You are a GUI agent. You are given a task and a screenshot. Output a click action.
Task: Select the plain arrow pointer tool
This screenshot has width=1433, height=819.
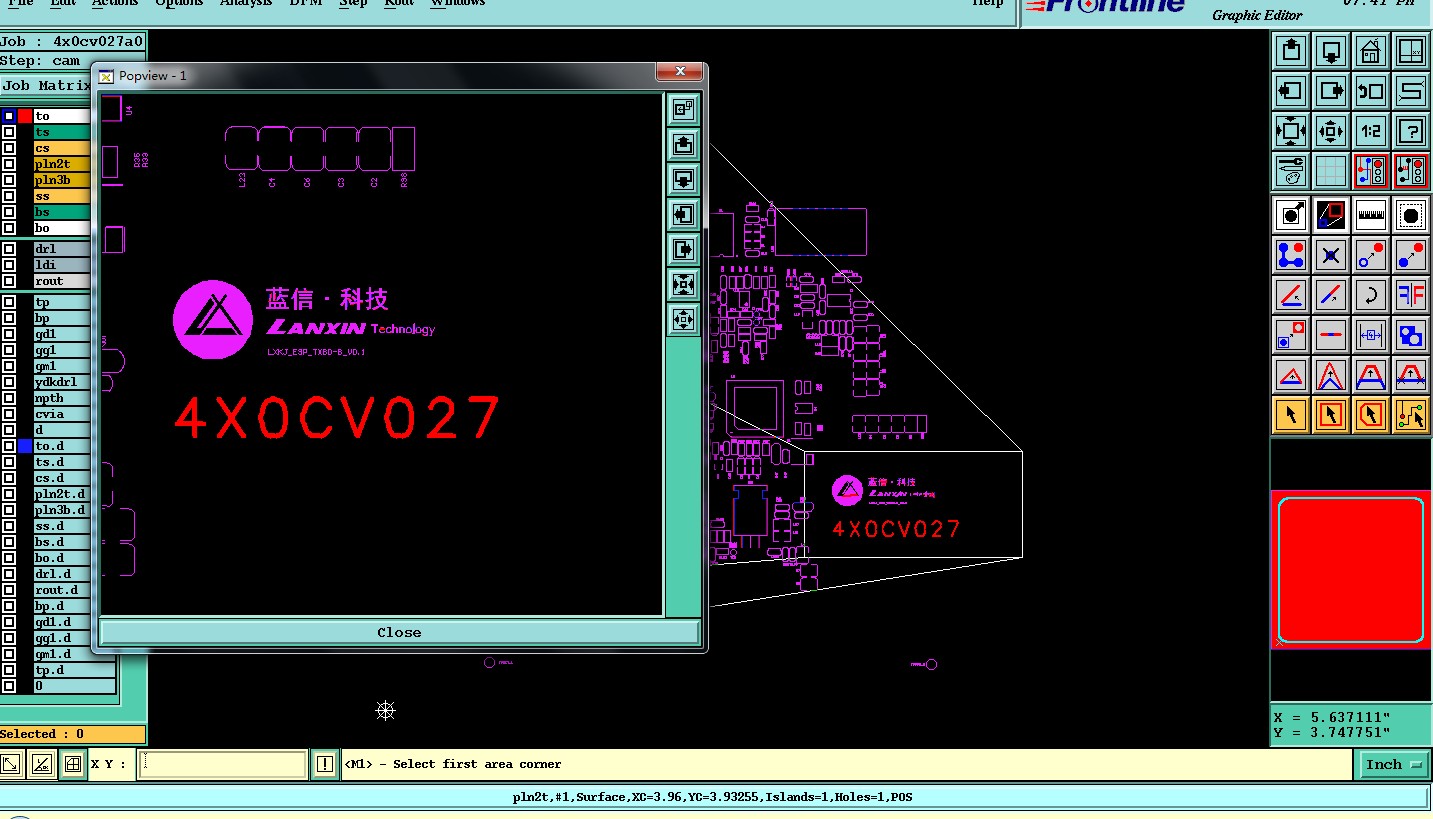point(1291,415)
